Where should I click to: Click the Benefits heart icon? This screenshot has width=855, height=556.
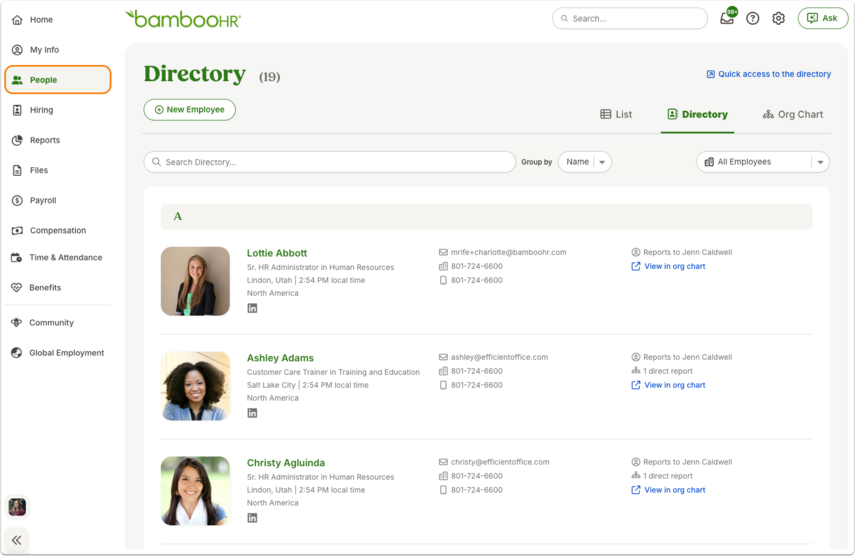pyautogui.click(x=16, y=287)
